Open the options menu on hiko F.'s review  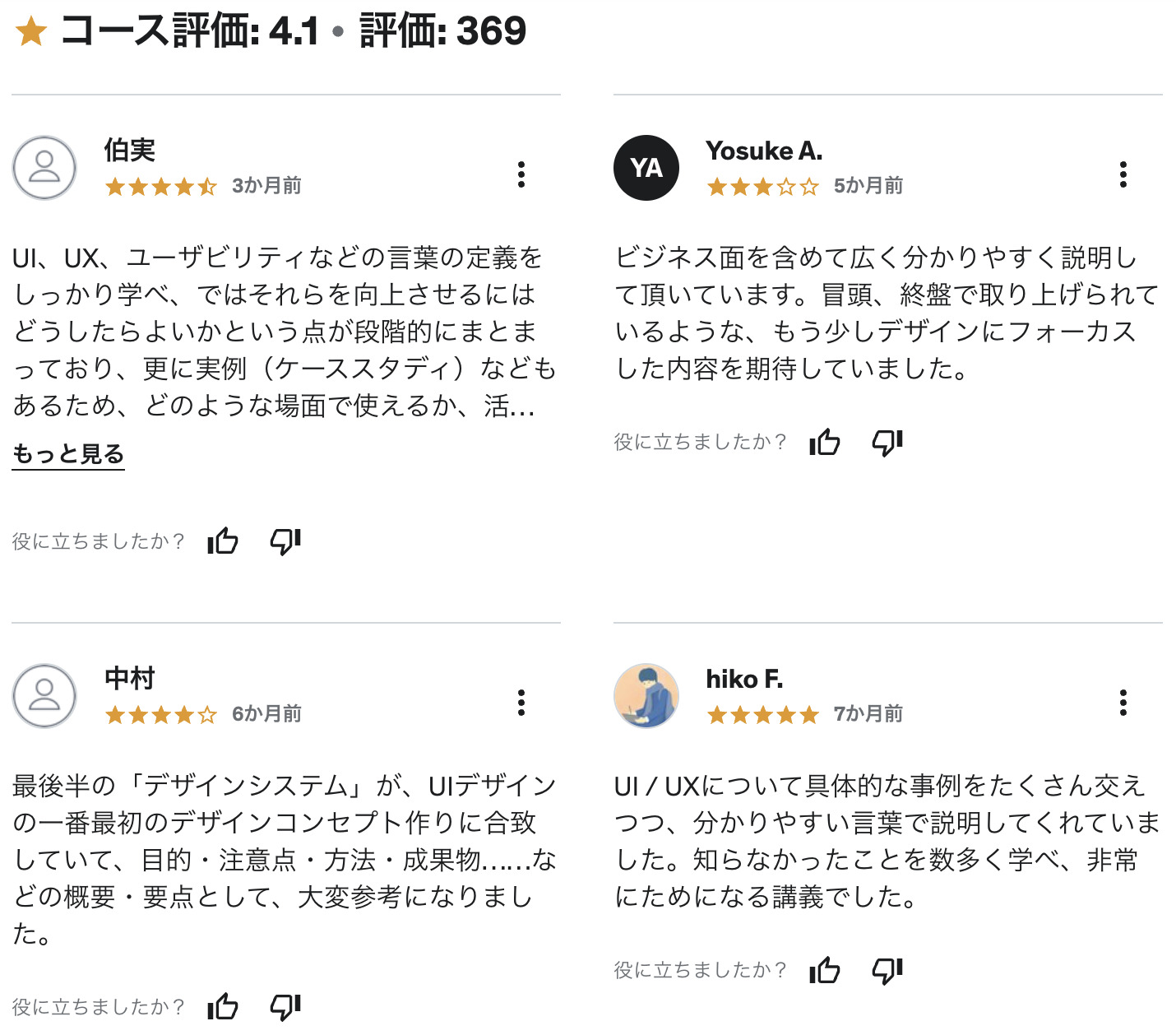coord(1123,703)
